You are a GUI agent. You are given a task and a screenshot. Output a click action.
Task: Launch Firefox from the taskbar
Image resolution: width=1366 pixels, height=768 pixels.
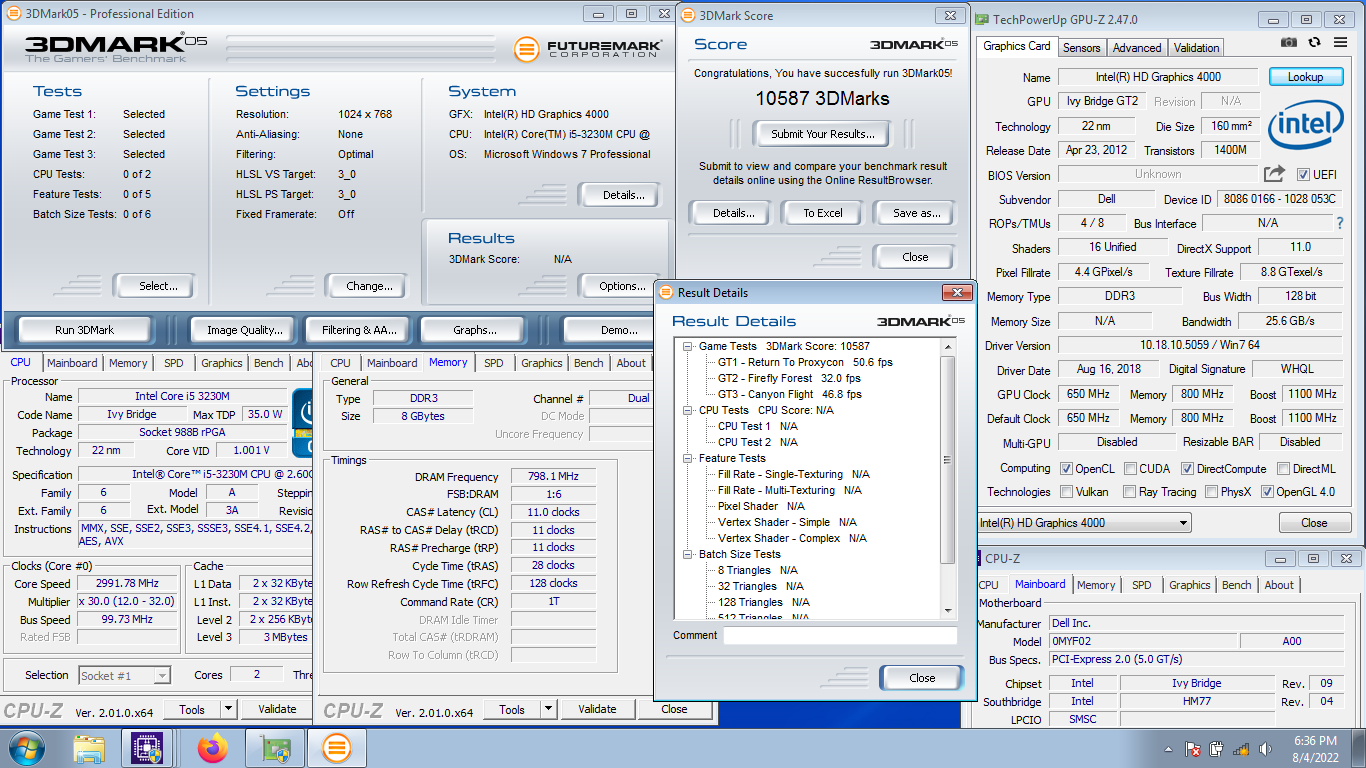pos(212,748)
